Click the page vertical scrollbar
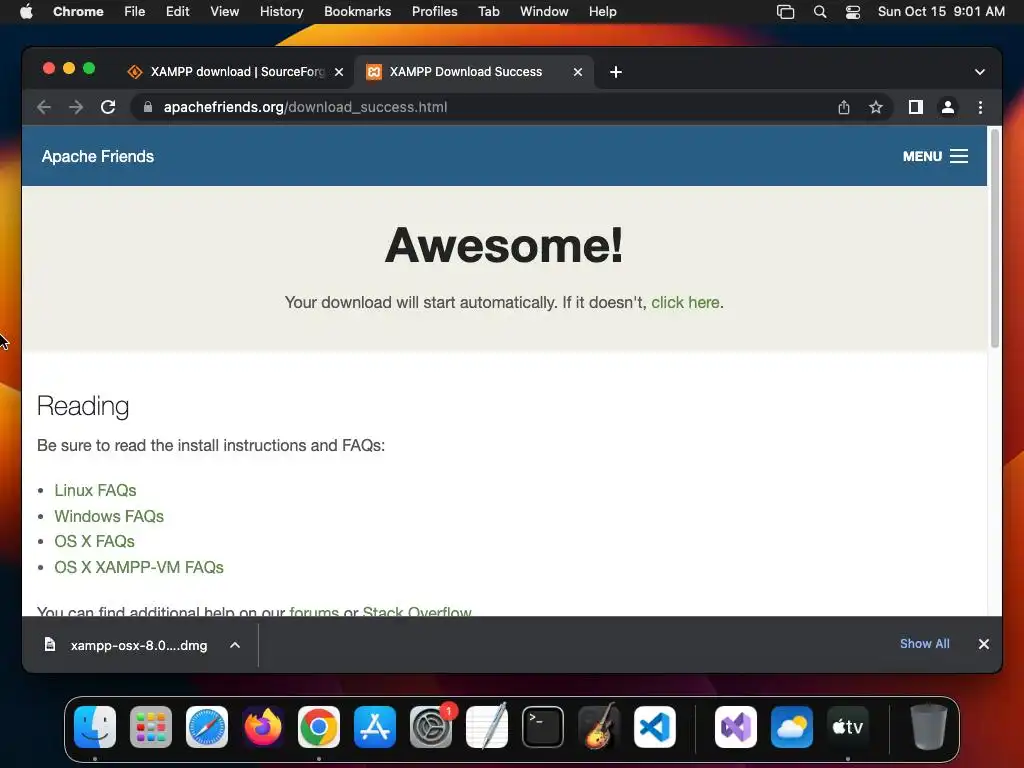This screenshot has height=768, width=1024. (995, 238)
